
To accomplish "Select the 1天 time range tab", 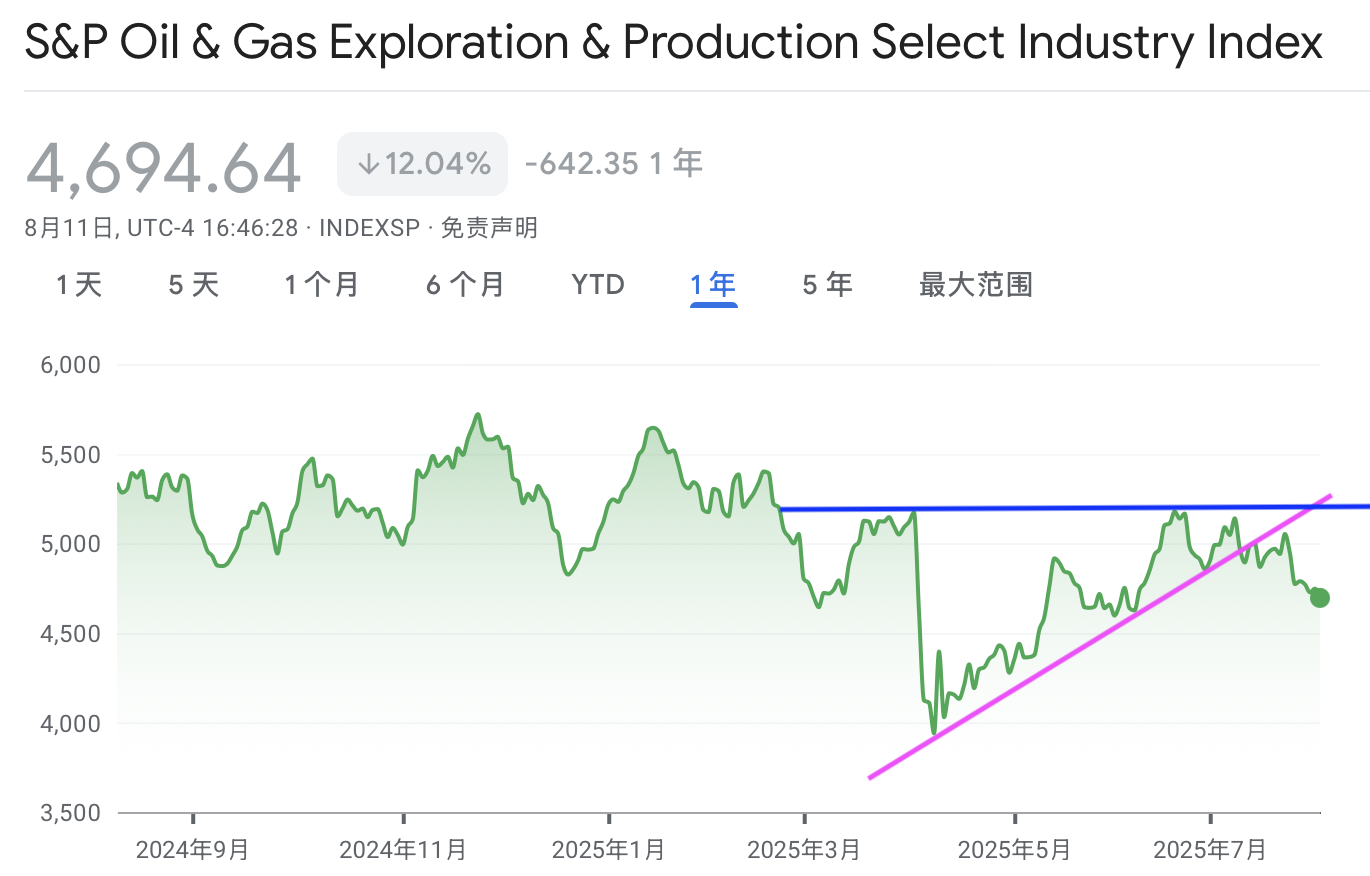I will pos(79,286).
